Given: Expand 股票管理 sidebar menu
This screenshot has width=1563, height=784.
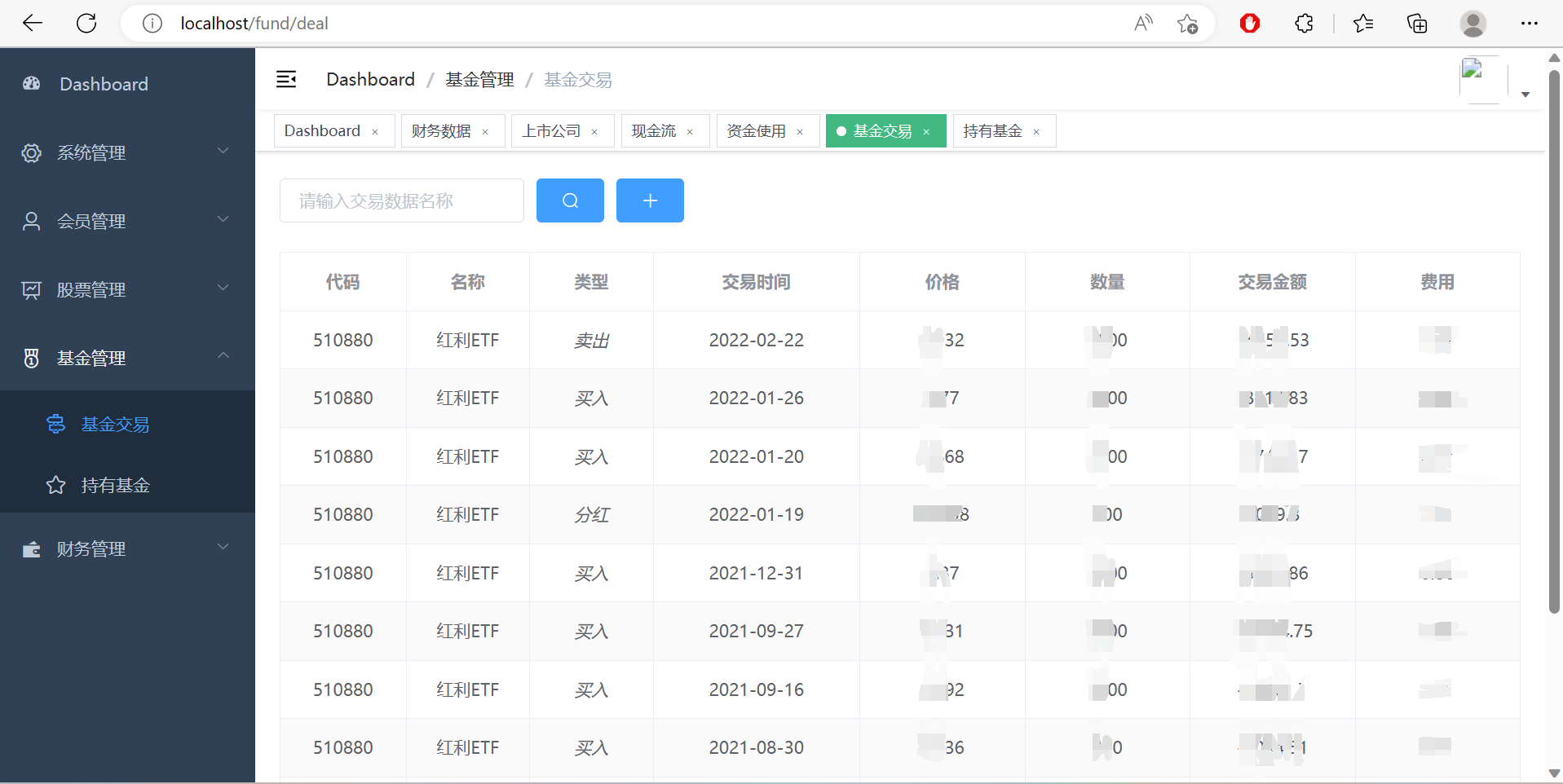Looking at the screenshot, I should (x=127, y=289).
